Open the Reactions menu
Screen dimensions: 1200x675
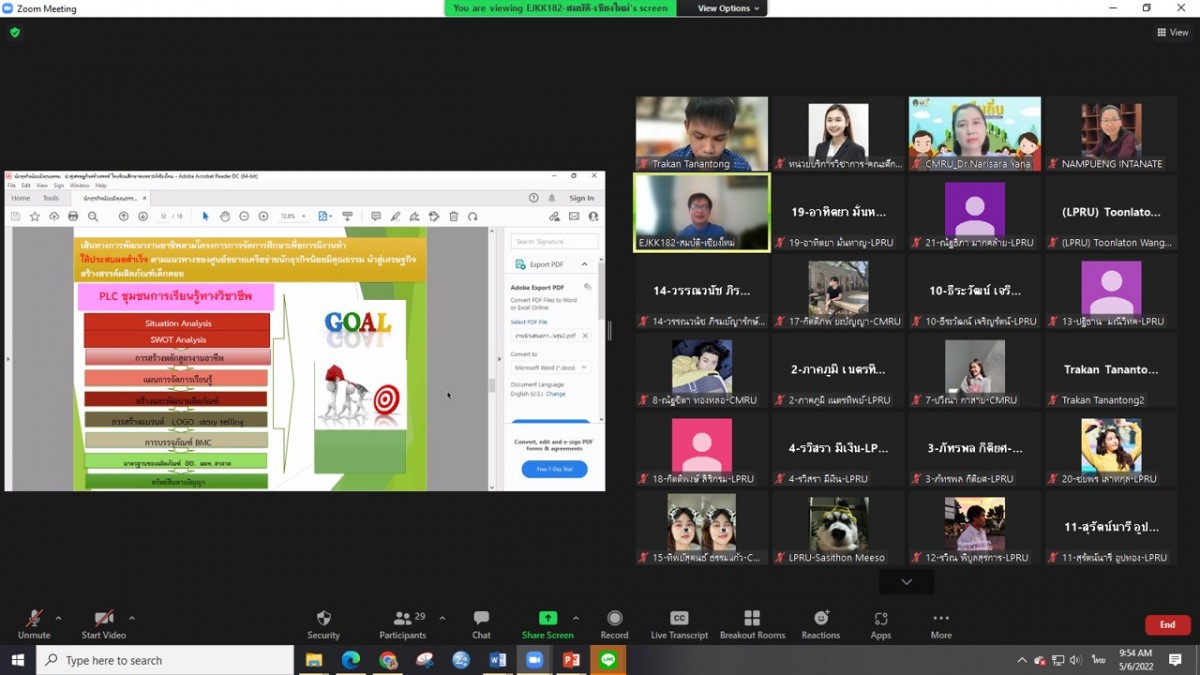point(820,619)
